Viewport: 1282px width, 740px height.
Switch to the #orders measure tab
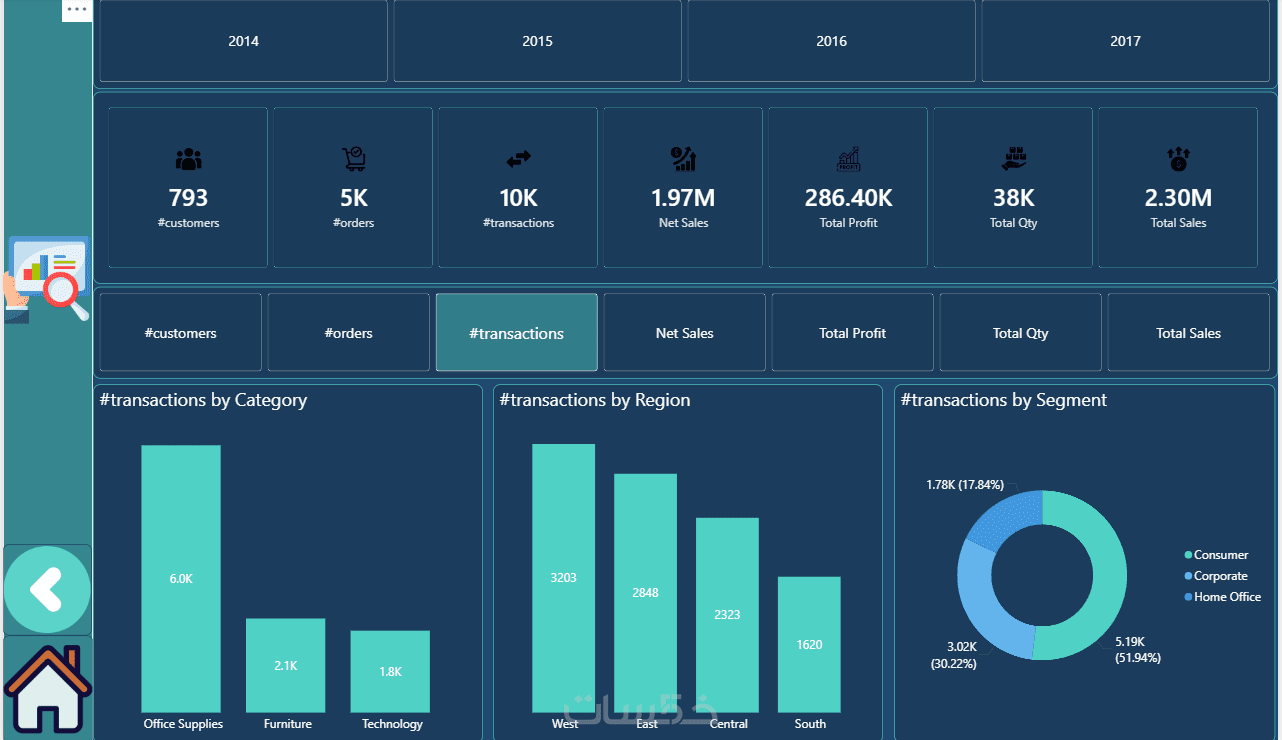tap(348, 333)
